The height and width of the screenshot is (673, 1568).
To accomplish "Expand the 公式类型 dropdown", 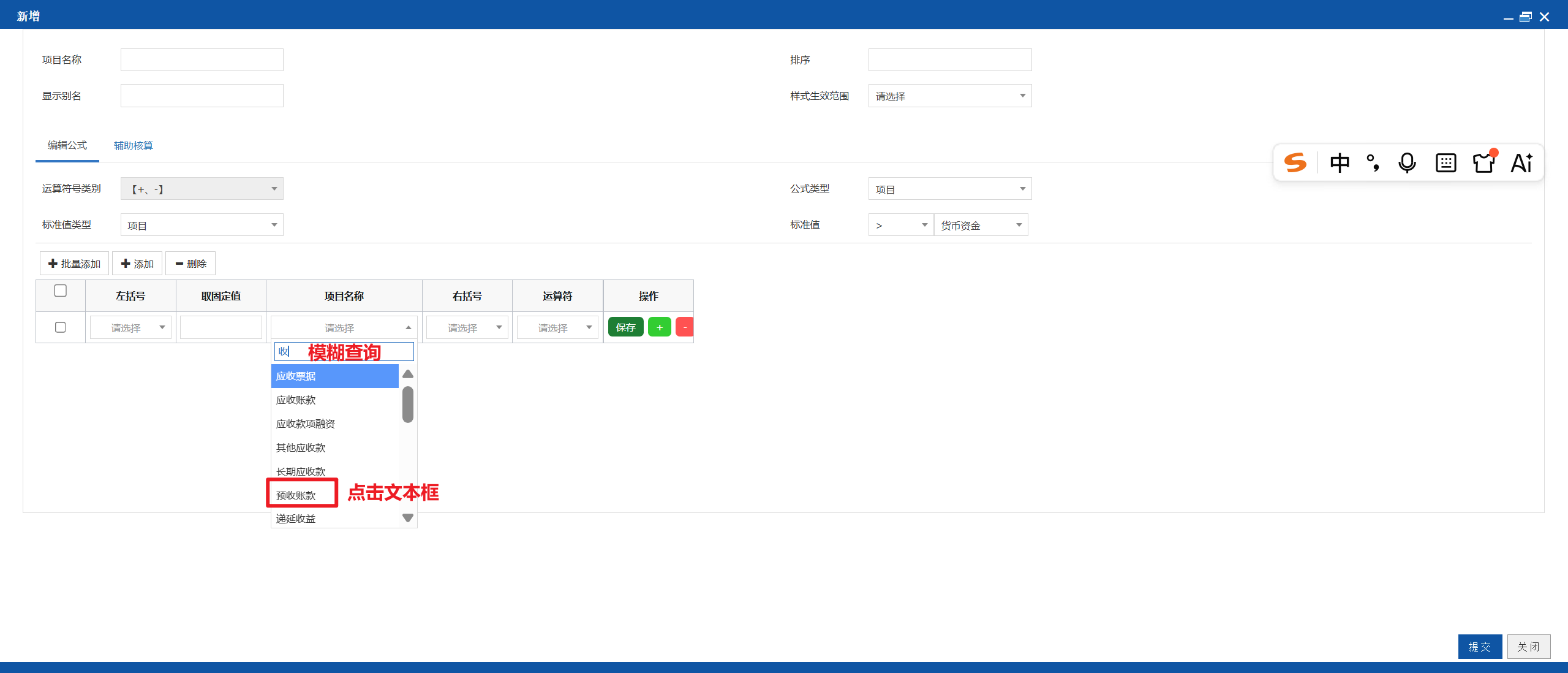I will [950, 189].
